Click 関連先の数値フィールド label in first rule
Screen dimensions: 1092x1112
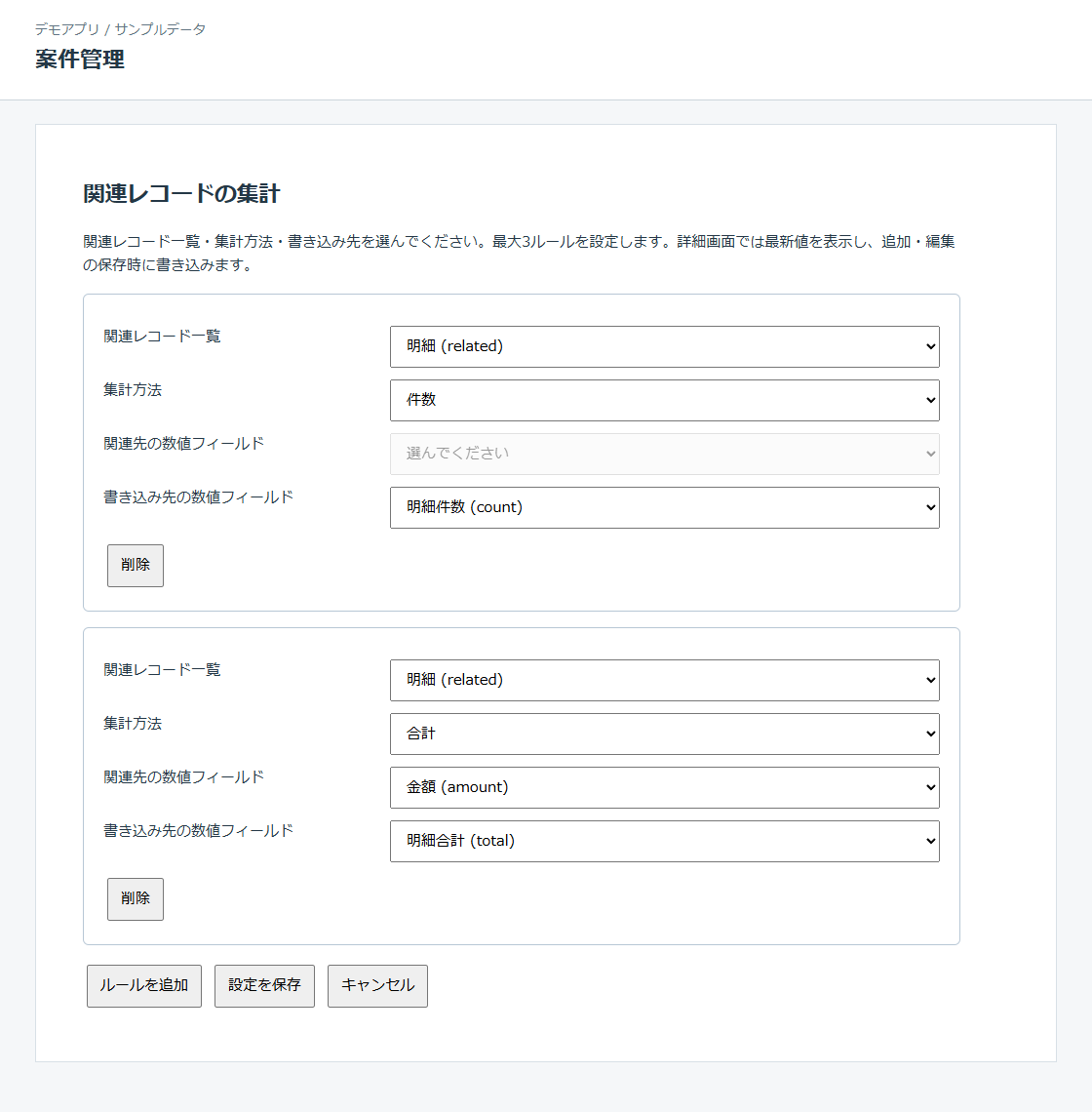click(x=183, y=443)
